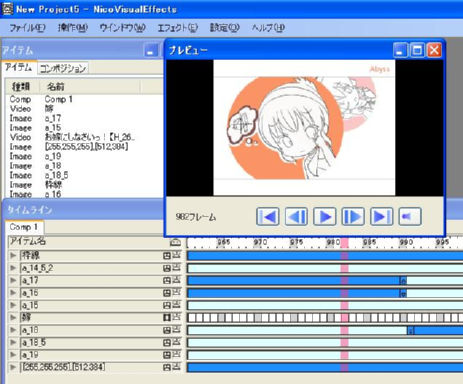The image size is (463, 384).
Task: Click the preview image of the chibi character
Action: pyautogui.click(x=304, y=128)
